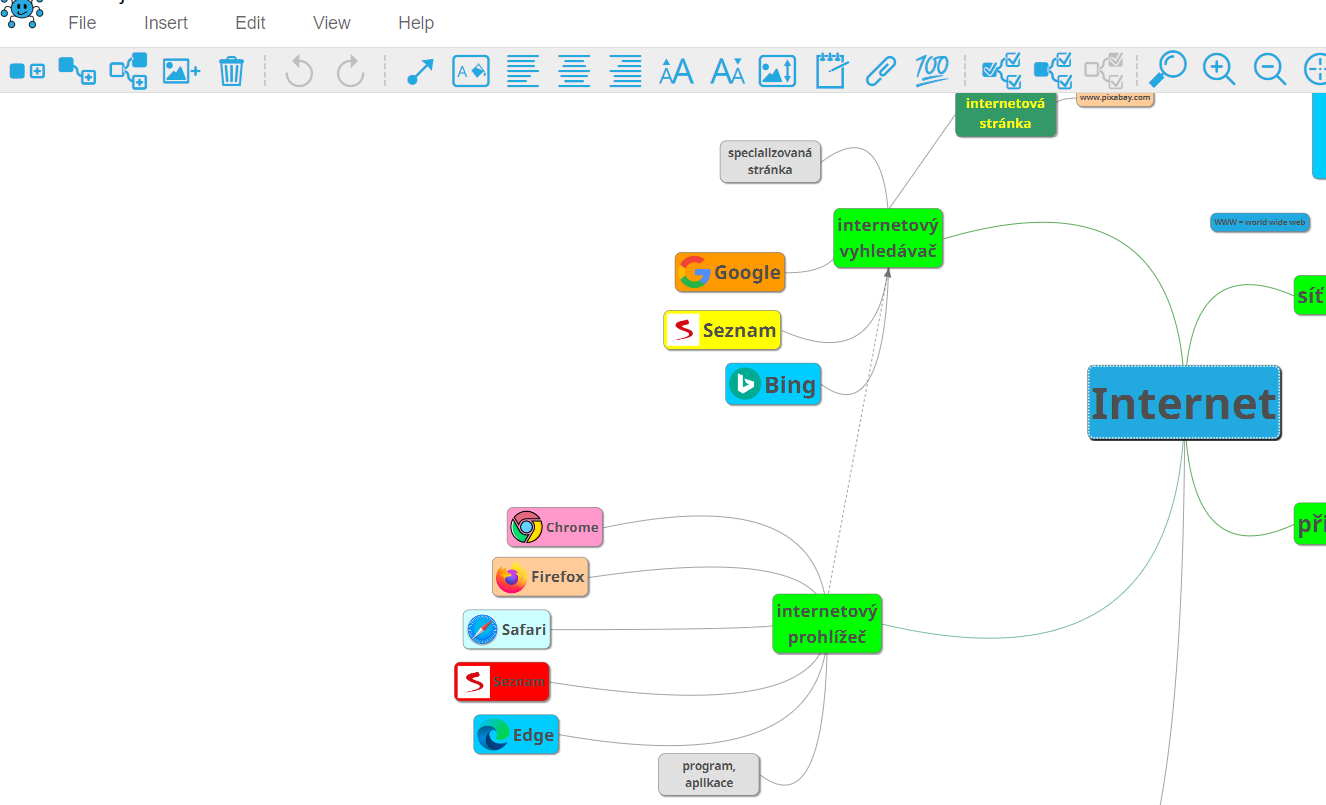Click the Bing logo image
1326x805 pixels.
745,384
